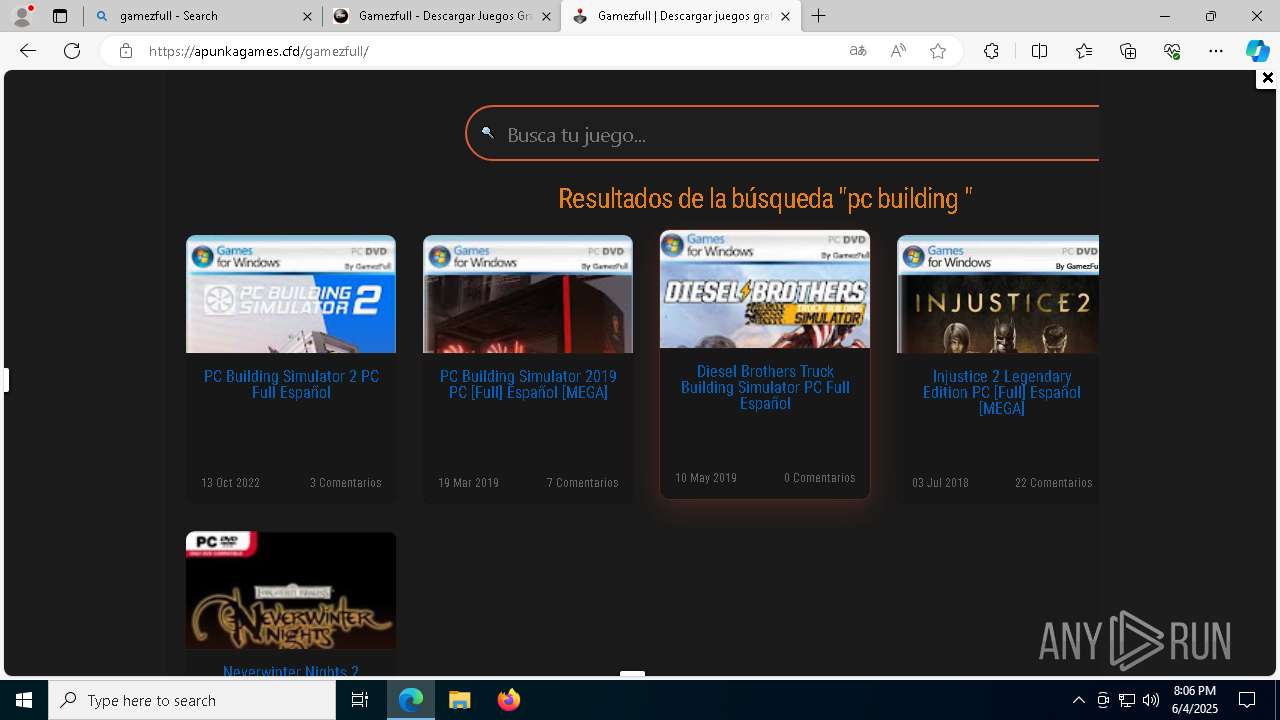
Task: Click the '3 Comentarios' text
Action: click(x=346, y=483)
